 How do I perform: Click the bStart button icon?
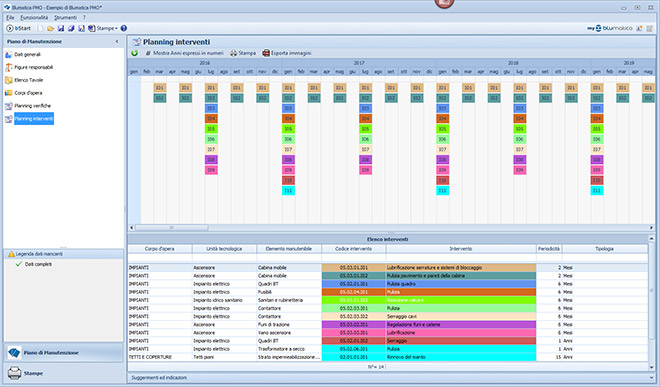click(x=10, y=28)
